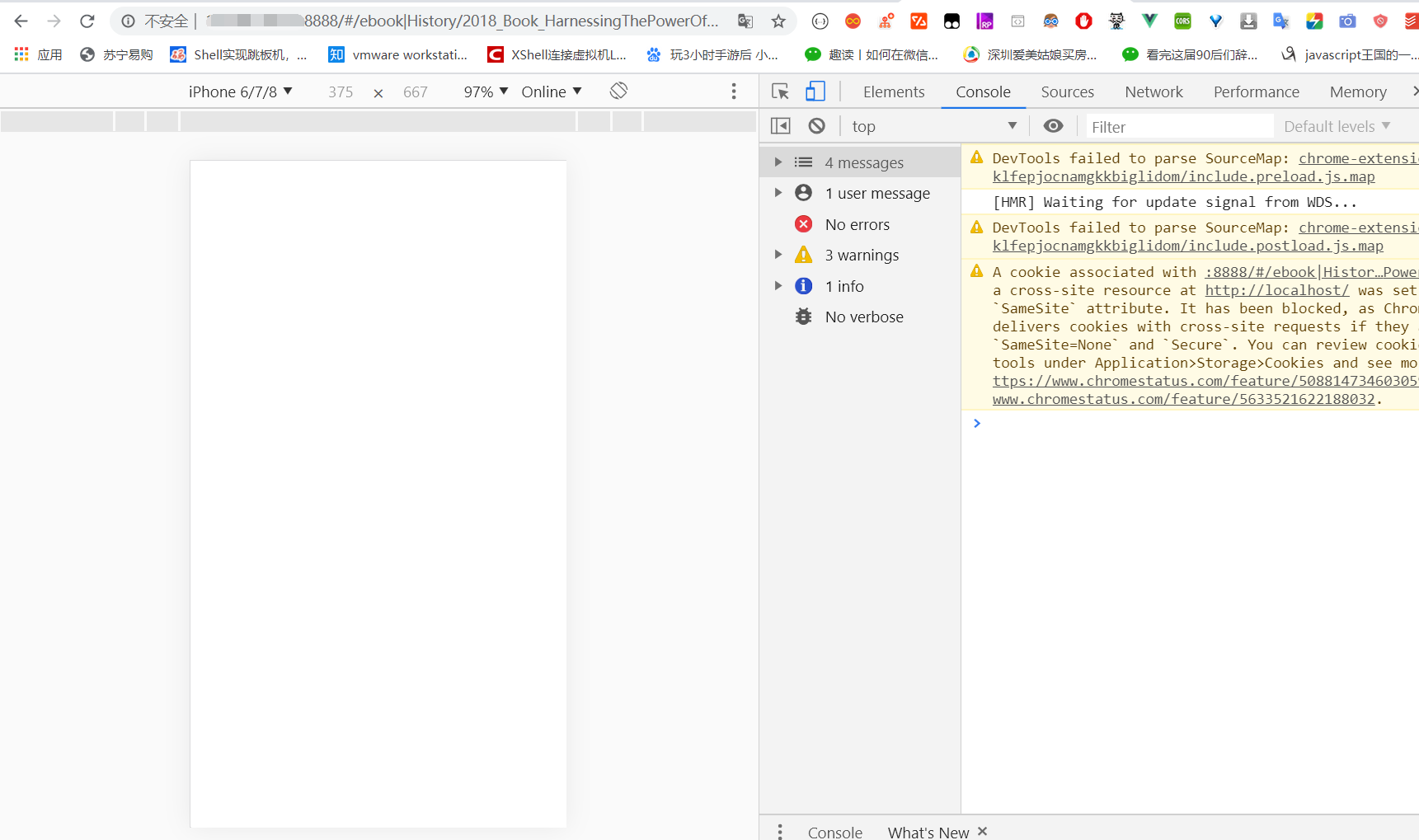The height and width of the screenshot is (840, 1419).
Task: Open the iPhone 6/7/8 device dropdown
Action: click(x=240, y=92)
